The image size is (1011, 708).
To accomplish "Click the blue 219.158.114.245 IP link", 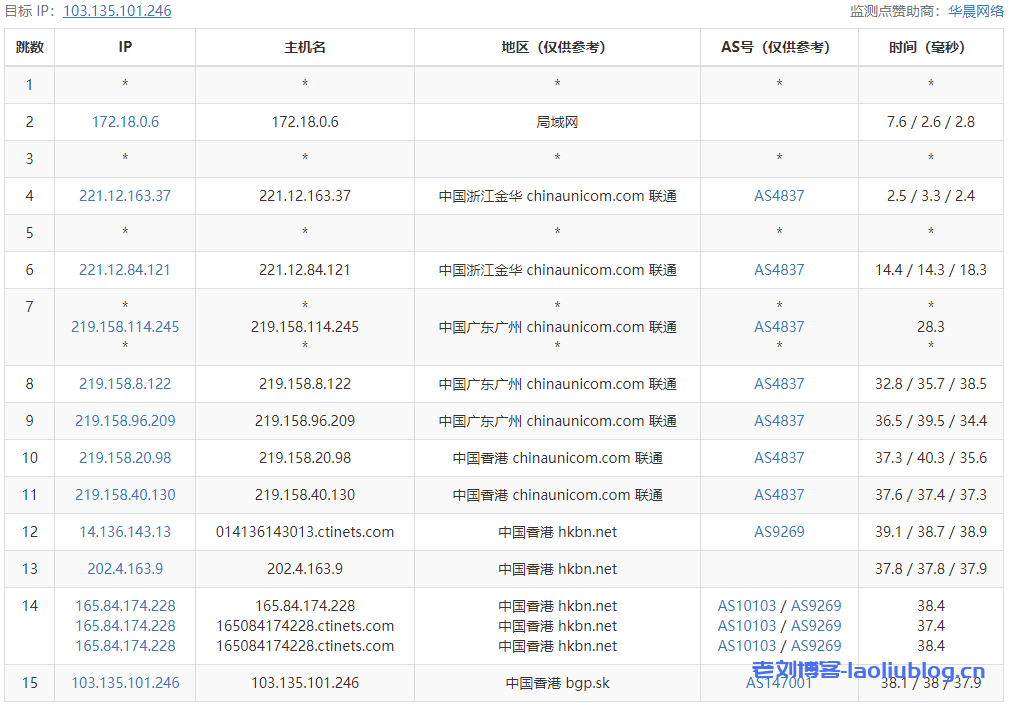I will [125, 327].
